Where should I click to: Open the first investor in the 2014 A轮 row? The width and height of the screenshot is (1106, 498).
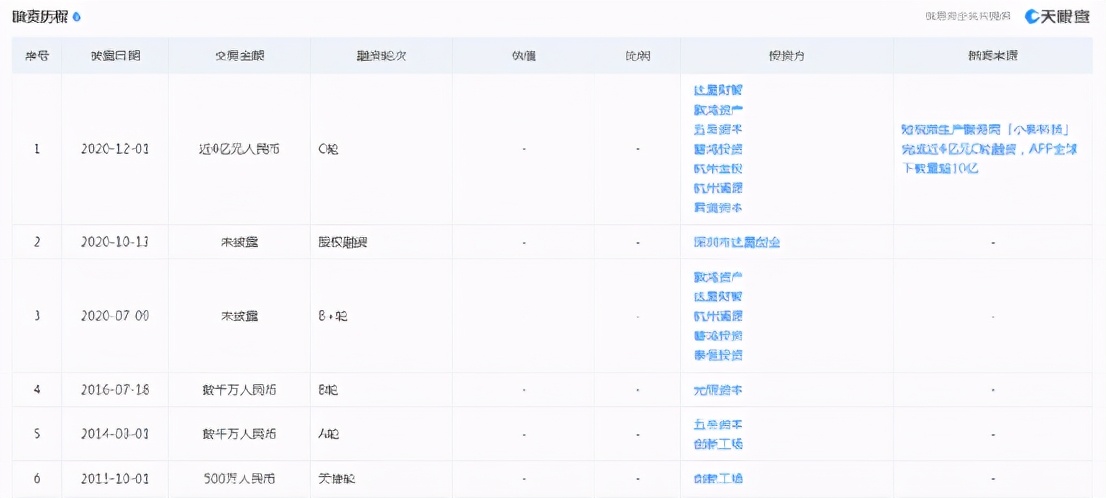point(718,424)
